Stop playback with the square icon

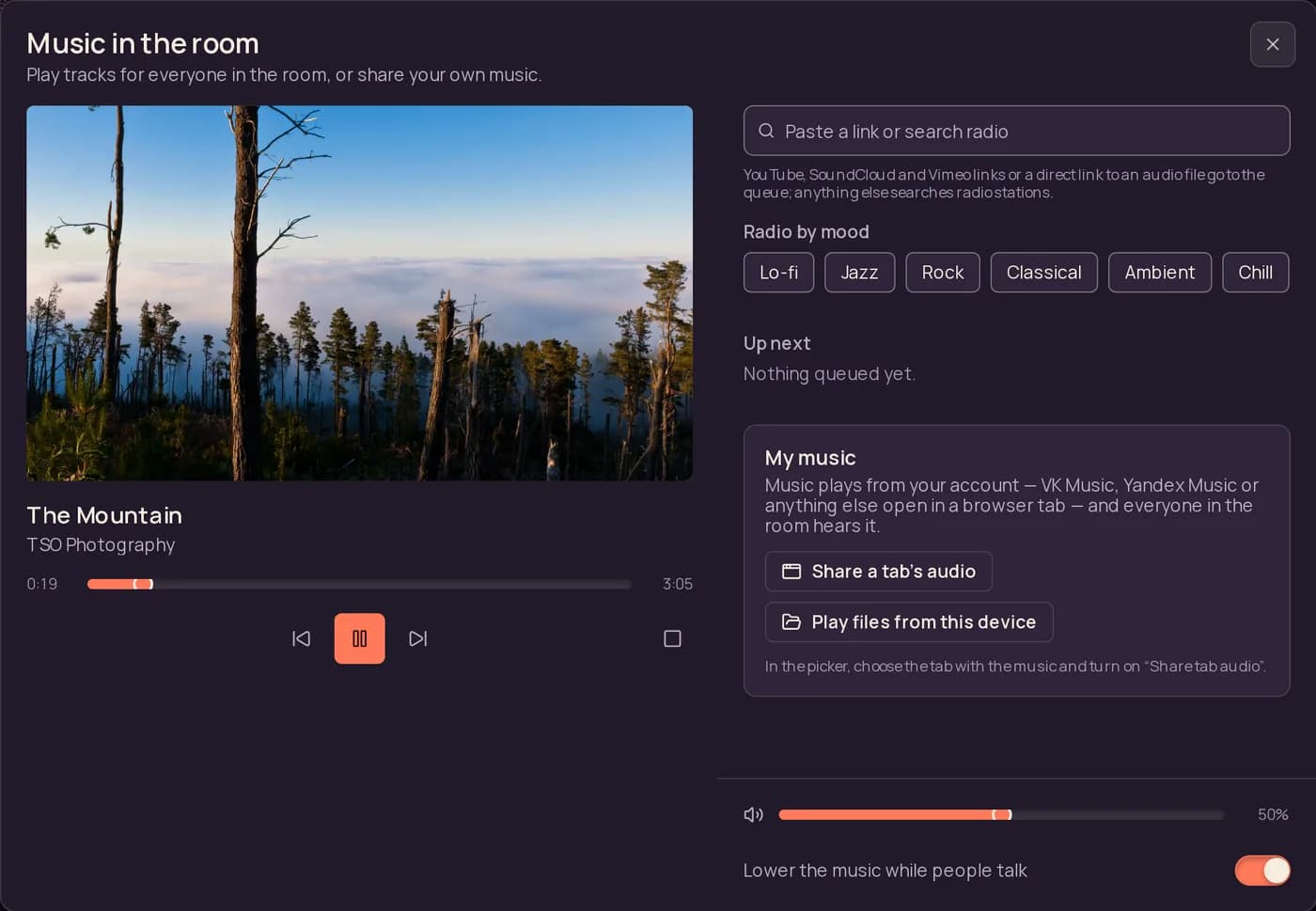[672, 638]
